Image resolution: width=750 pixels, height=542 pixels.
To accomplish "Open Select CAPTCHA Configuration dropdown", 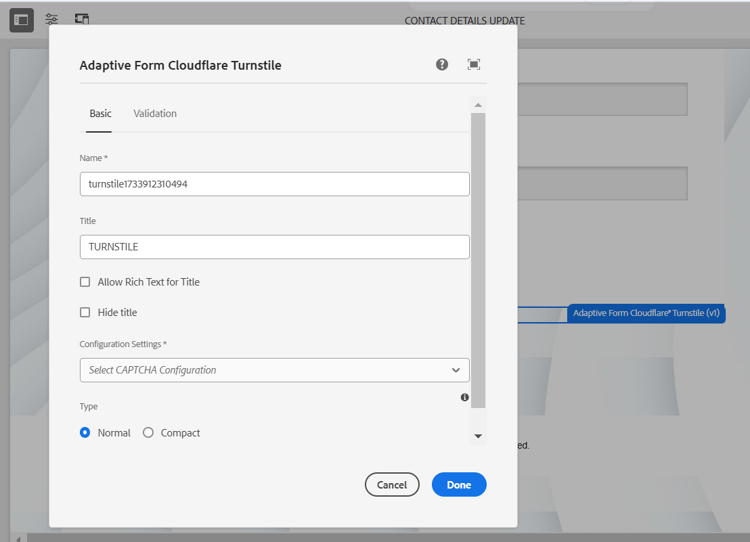I will pos(275,370).
